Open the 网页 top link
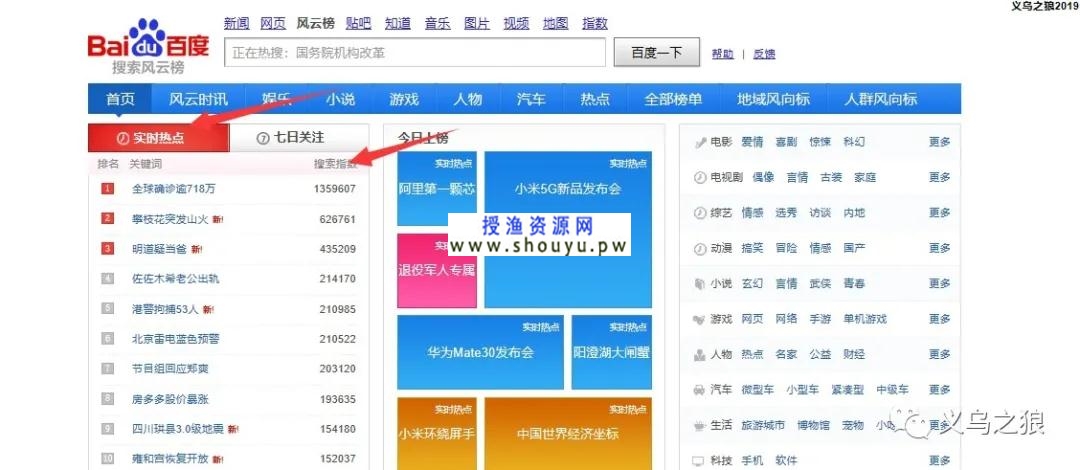This screenshot has width=1080, height=470. [x=273, y=23]
